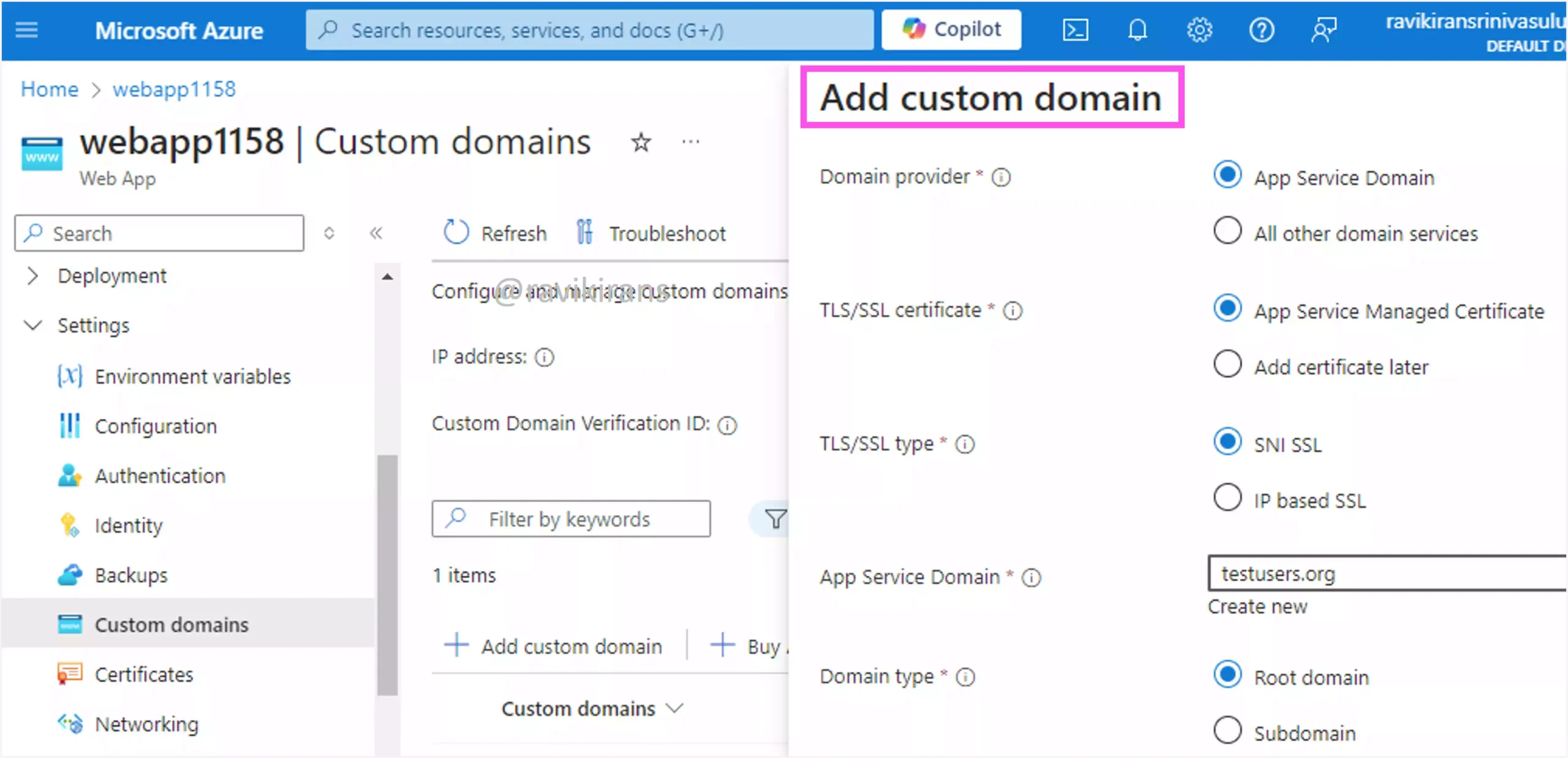Open Environment variables in sidebar

(174, 377)
